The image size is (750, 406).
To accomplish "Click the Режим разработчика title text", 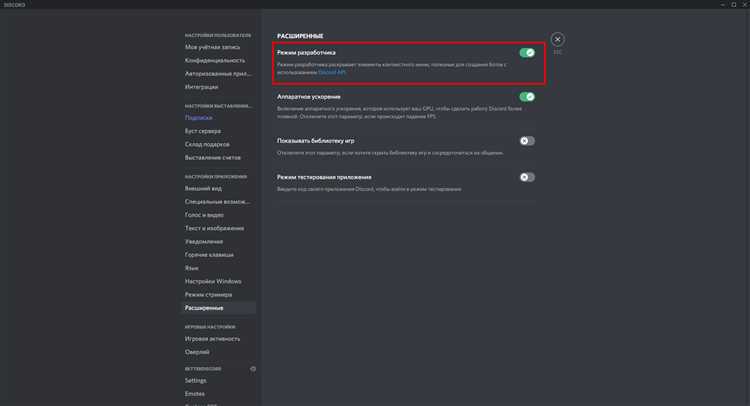I will 306,53.
